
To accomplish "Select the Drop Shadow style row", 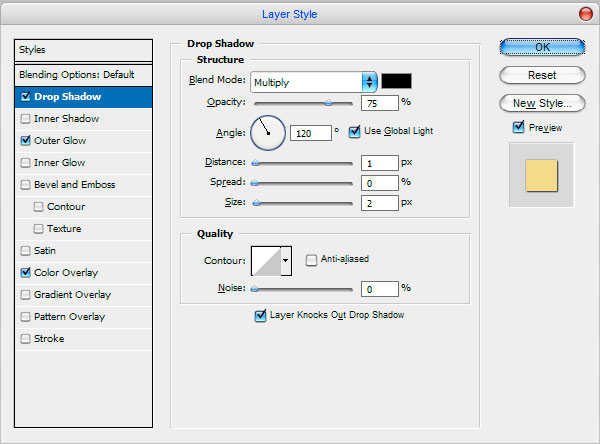I will (83, 97).
